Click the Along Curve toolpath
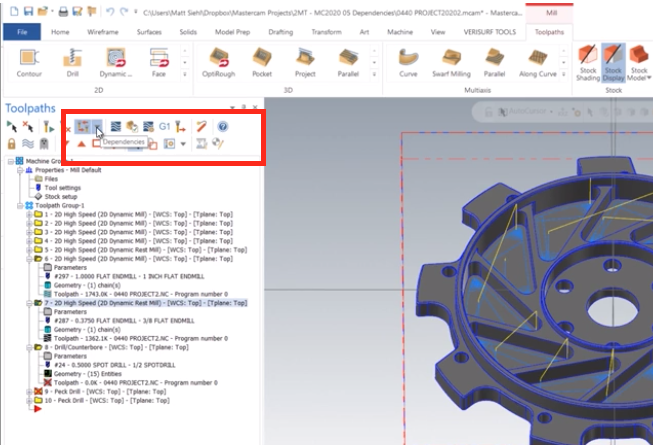This screenshot has height=445, width=653. click(x=538, y=63)
